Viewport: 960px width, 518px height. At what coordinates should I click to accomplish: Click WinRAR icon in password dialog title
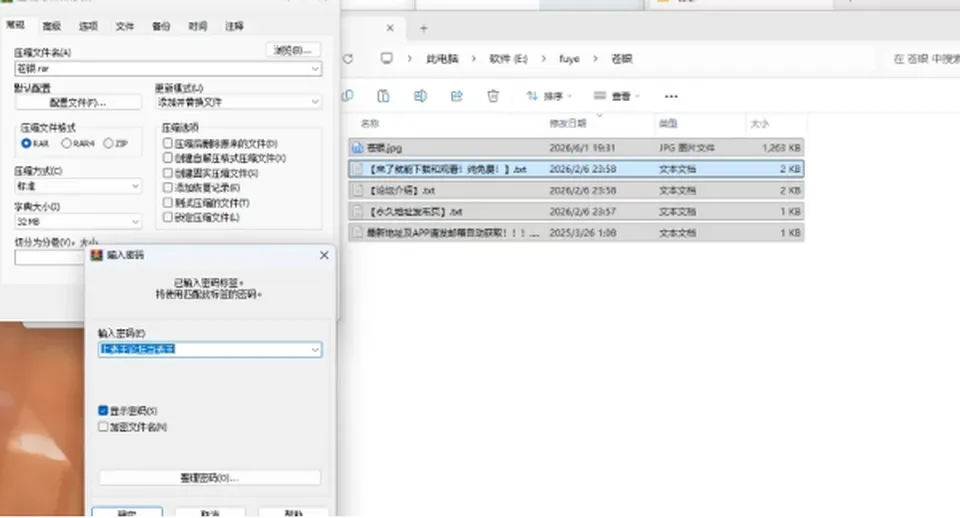pyautogui.click(x=96, y=255)
